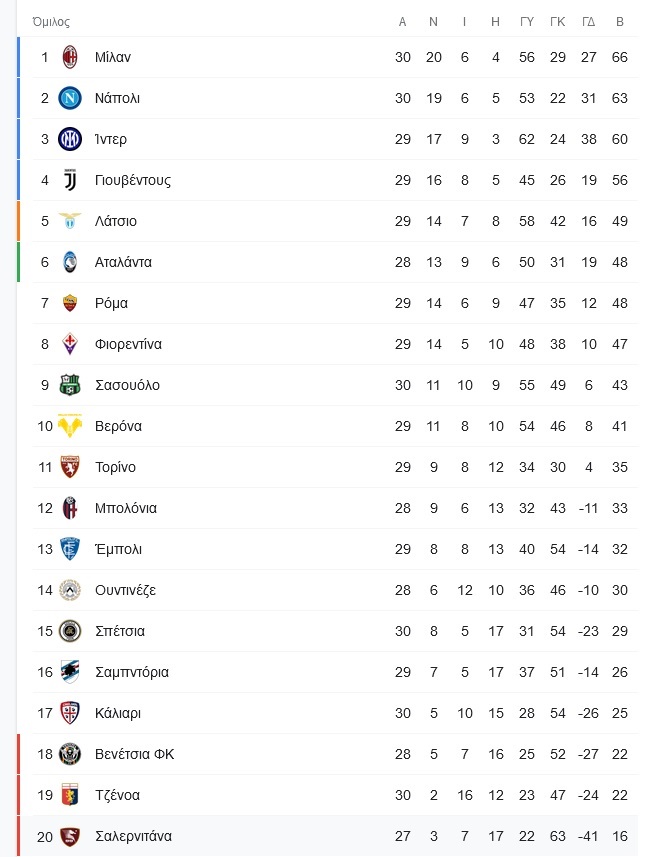Click the Όμιλος column header
This screenshot has width=647, height=857.
tap(51, 22)
